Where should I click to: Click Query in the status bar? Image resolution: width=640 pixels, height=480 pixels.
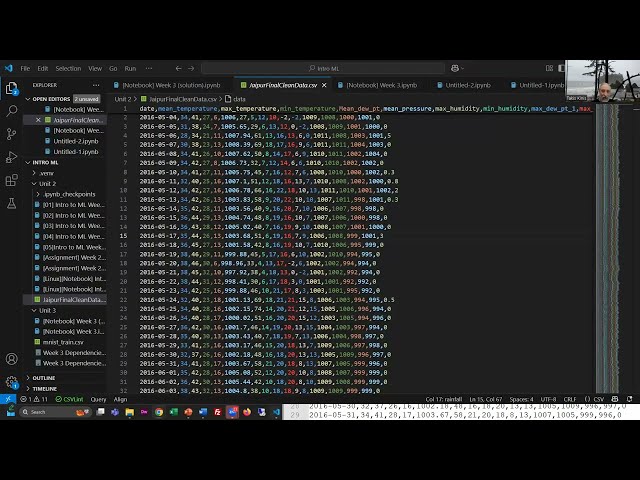click(x=98, y=399)
